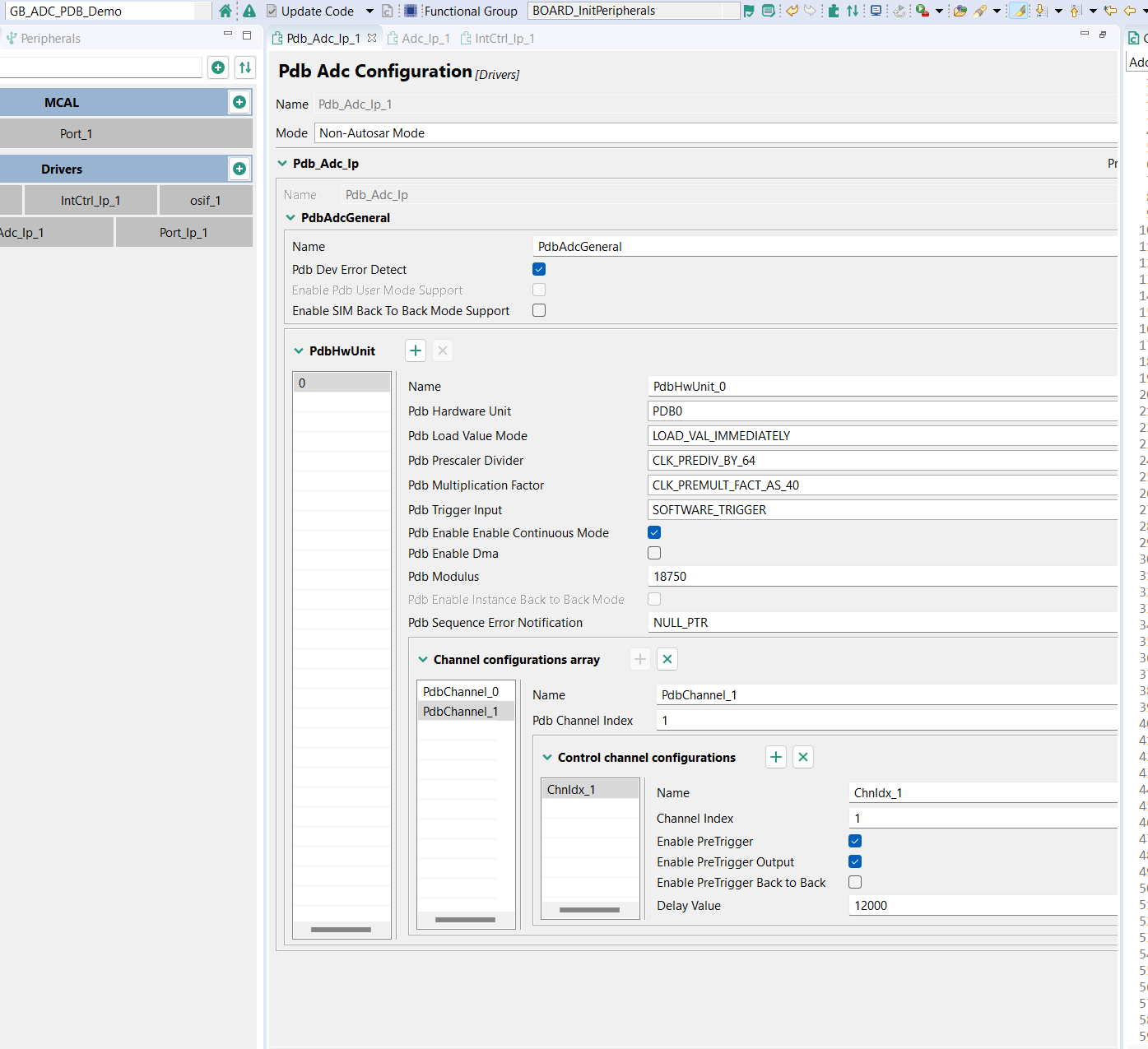Viewport: 1148px width, 1049px height.
Task: Uncheck Enable PreTrigger Output checkbox
Action: tap(855, 861)
